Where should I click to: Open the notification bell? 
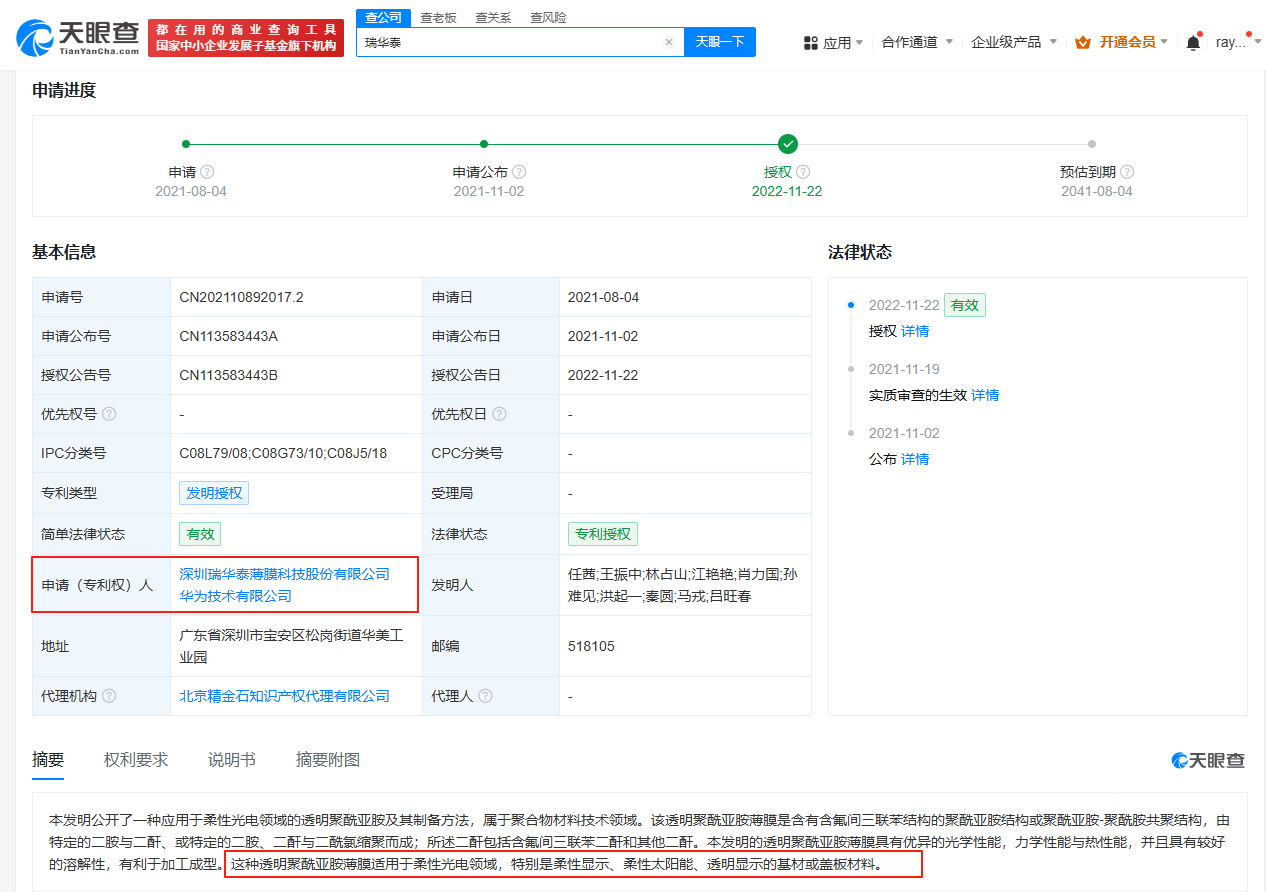point(1193,42)
